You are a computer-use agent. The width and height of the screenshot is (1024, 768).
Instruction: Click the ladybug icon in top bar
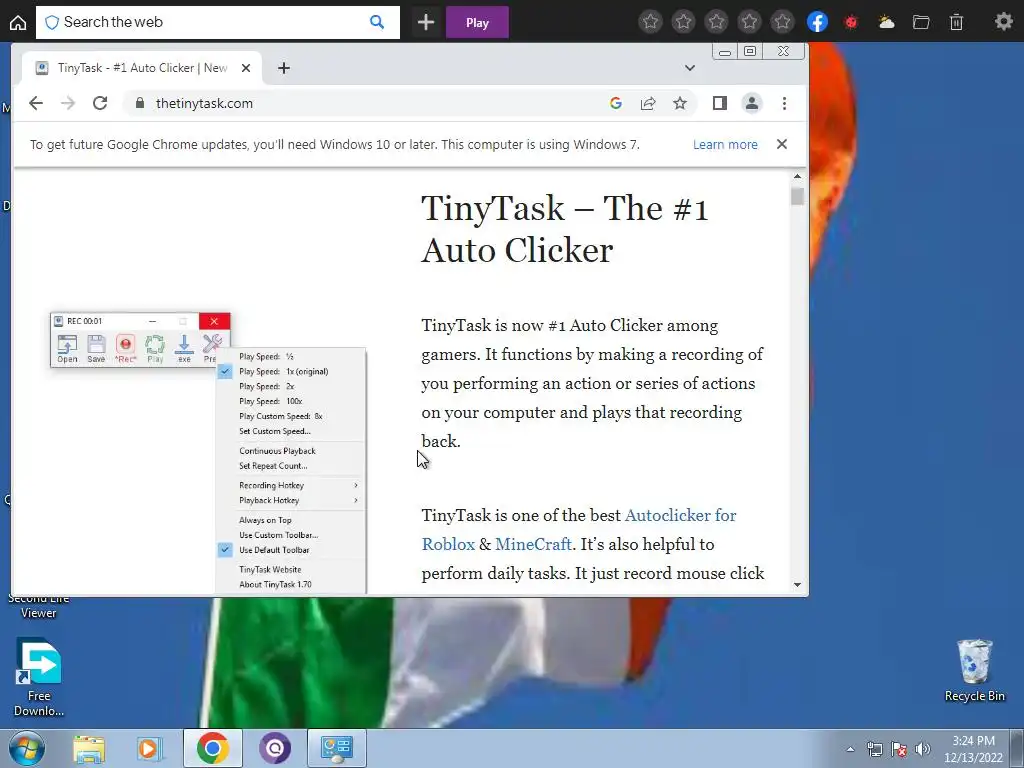pyautogui.click(x=851, y=22)
